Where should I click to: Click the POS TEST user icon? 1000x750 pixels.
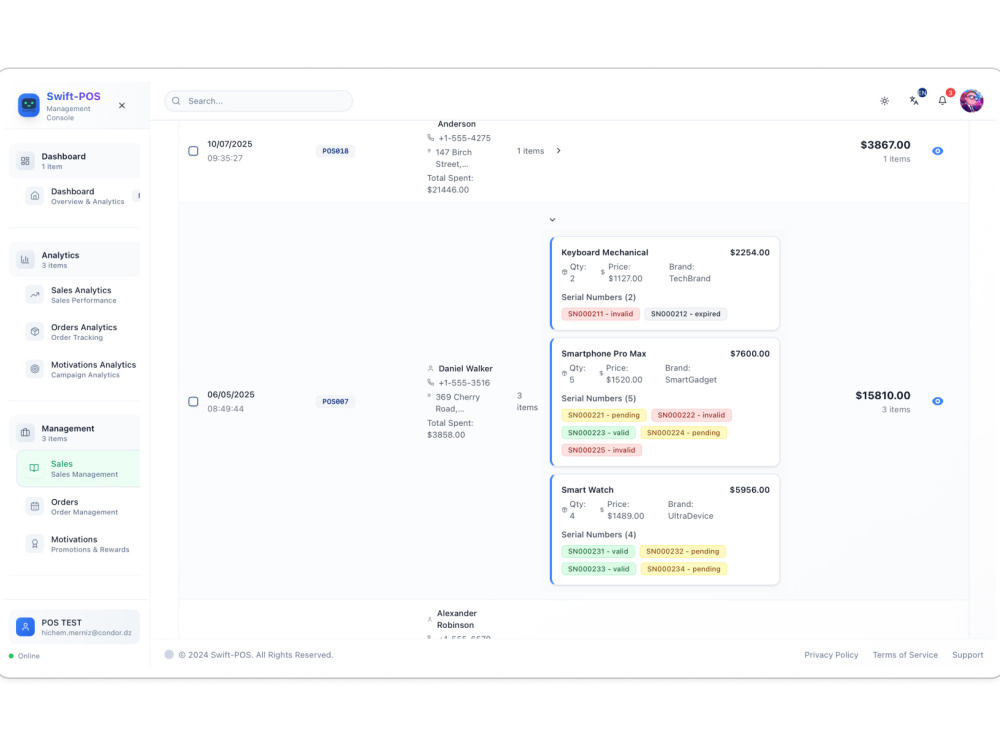(x=26, y=627)
